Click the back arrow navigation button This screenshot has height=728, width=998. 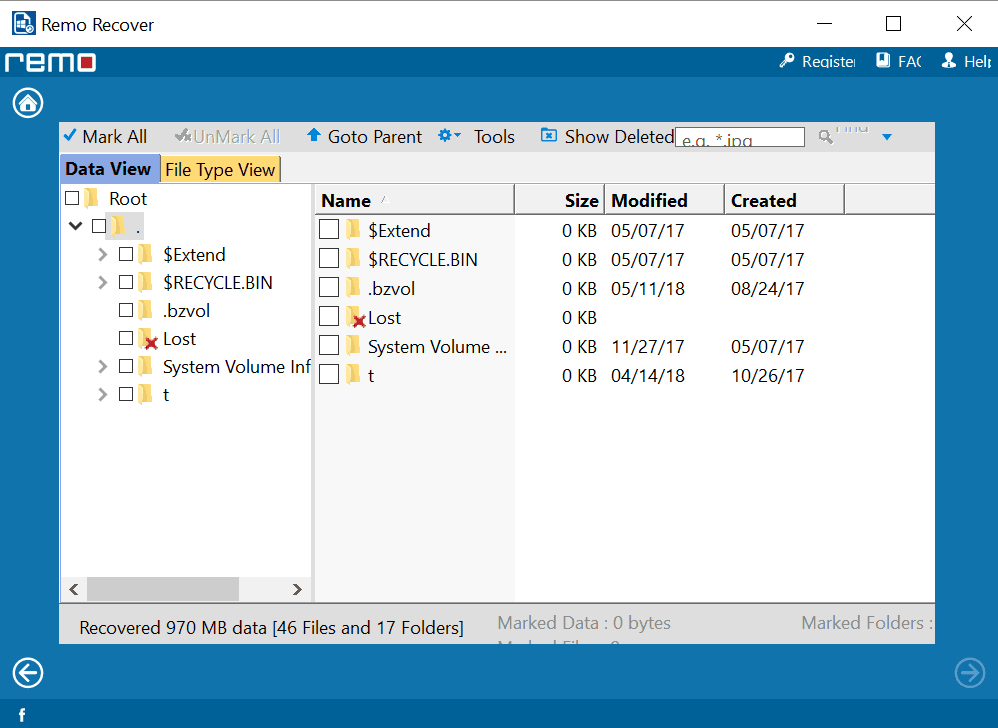tap(28, 673)
